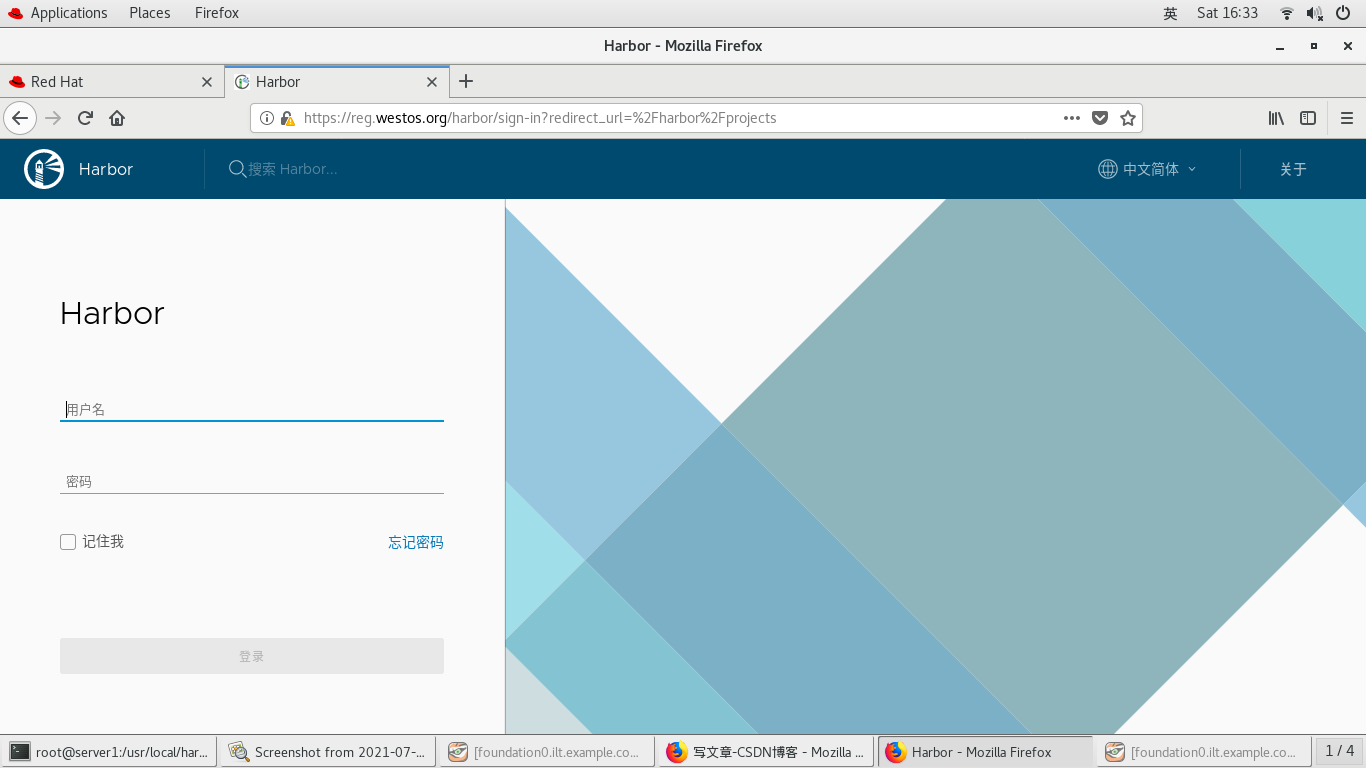This screenshot has height=768, width=1366.
Task: Show site information via the info icon
Action: [267, 118]
